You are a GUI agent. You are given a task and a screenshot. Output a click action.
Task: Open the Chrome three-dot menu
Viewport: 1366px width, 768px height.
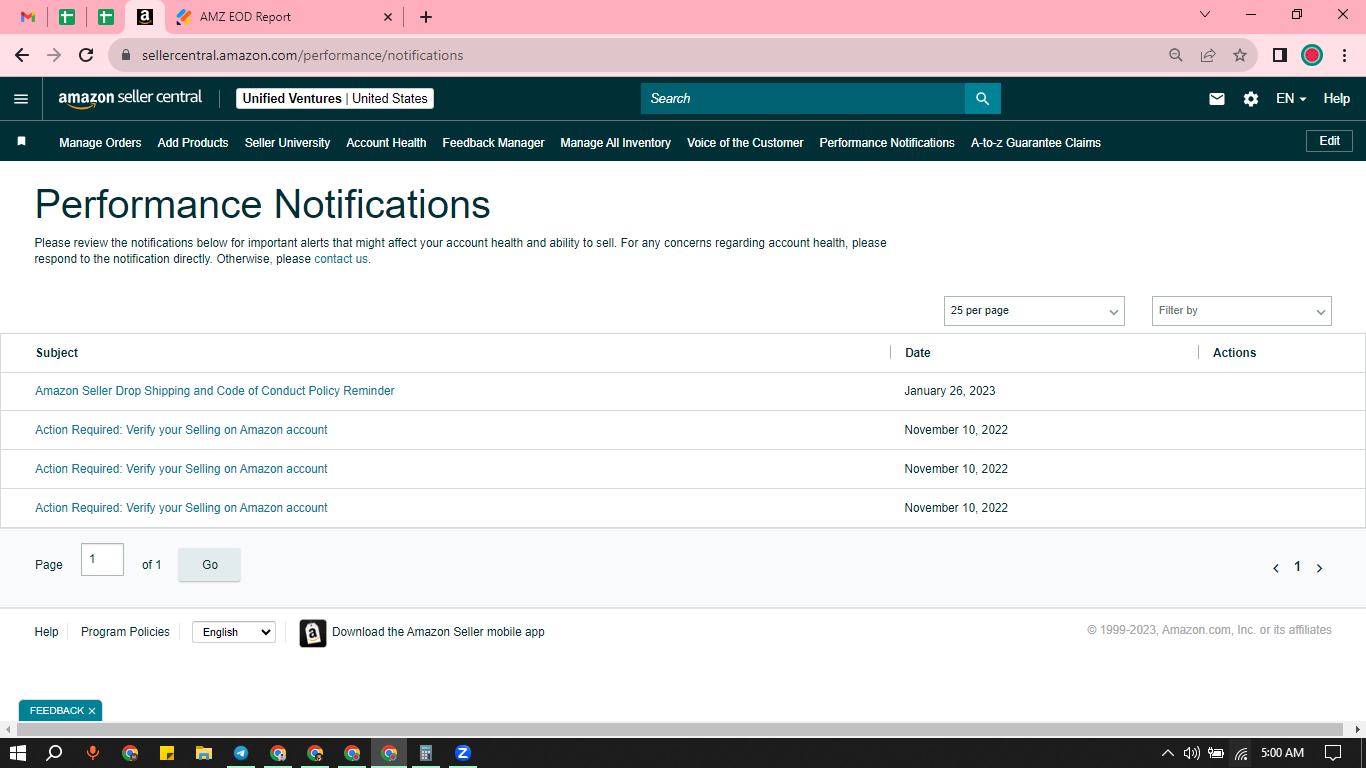(x=1344, y=55)
